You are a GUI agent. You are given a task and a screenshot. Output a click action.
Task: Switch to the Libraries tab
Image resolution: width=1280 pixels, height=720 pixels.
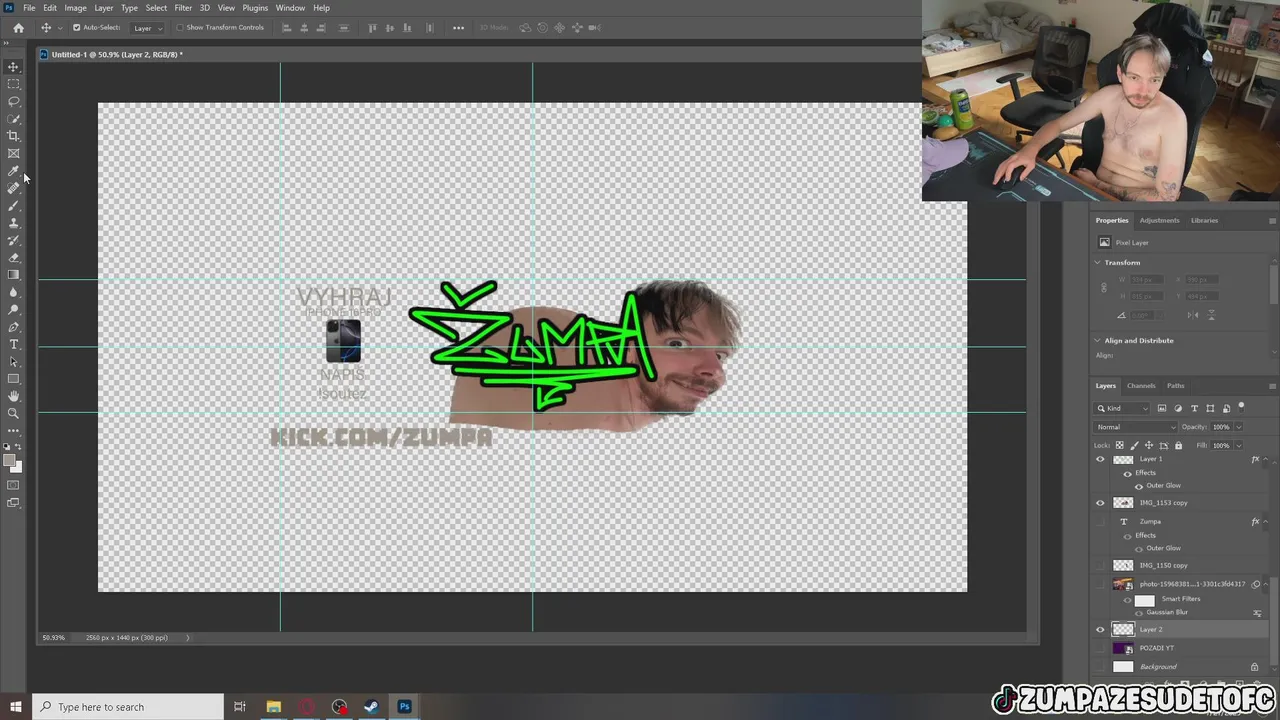click(1204, 220)
